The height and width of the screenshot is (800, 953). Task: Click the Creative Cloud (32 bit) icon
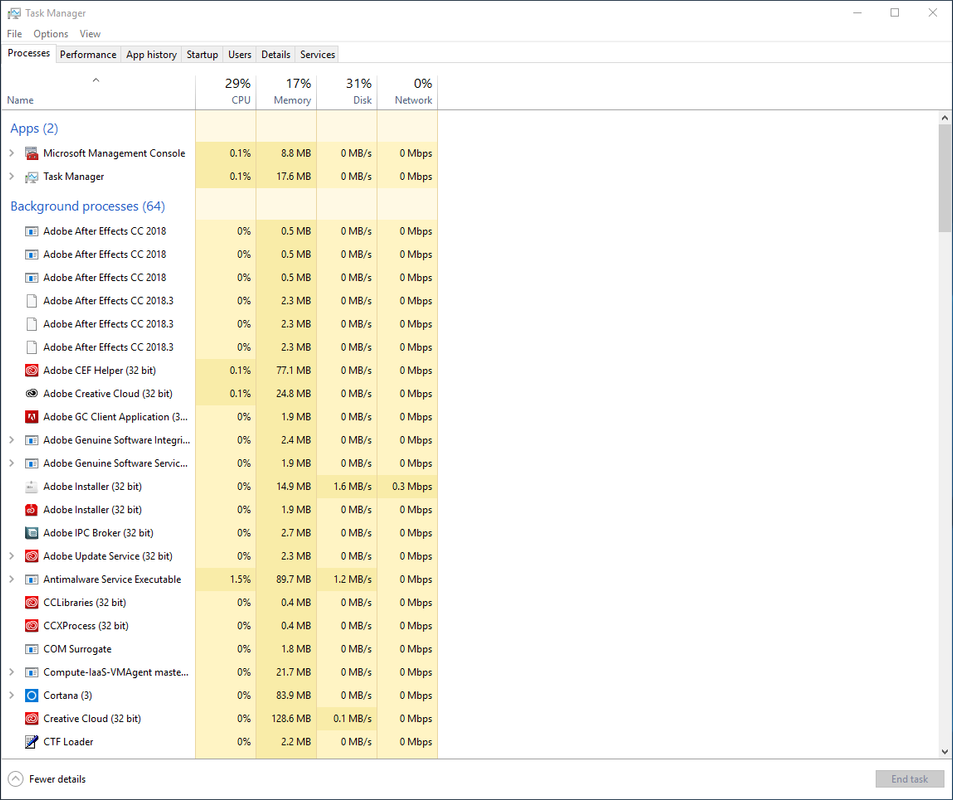coord(32,719)
